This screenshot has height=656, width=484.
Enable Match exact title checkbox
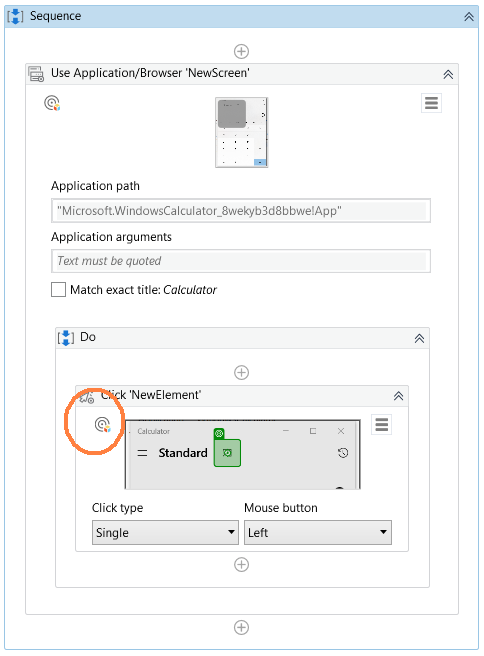pyautogui.click(x=59, y=290)
